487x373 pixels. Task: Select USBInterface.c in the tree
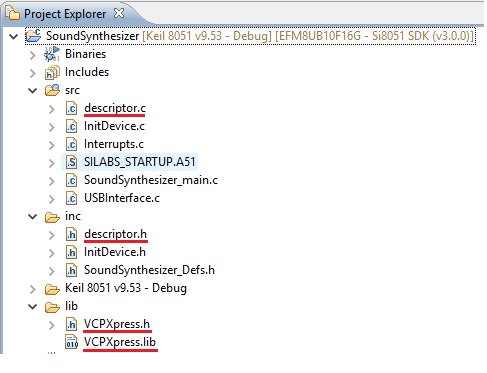[x=122, y=198]
